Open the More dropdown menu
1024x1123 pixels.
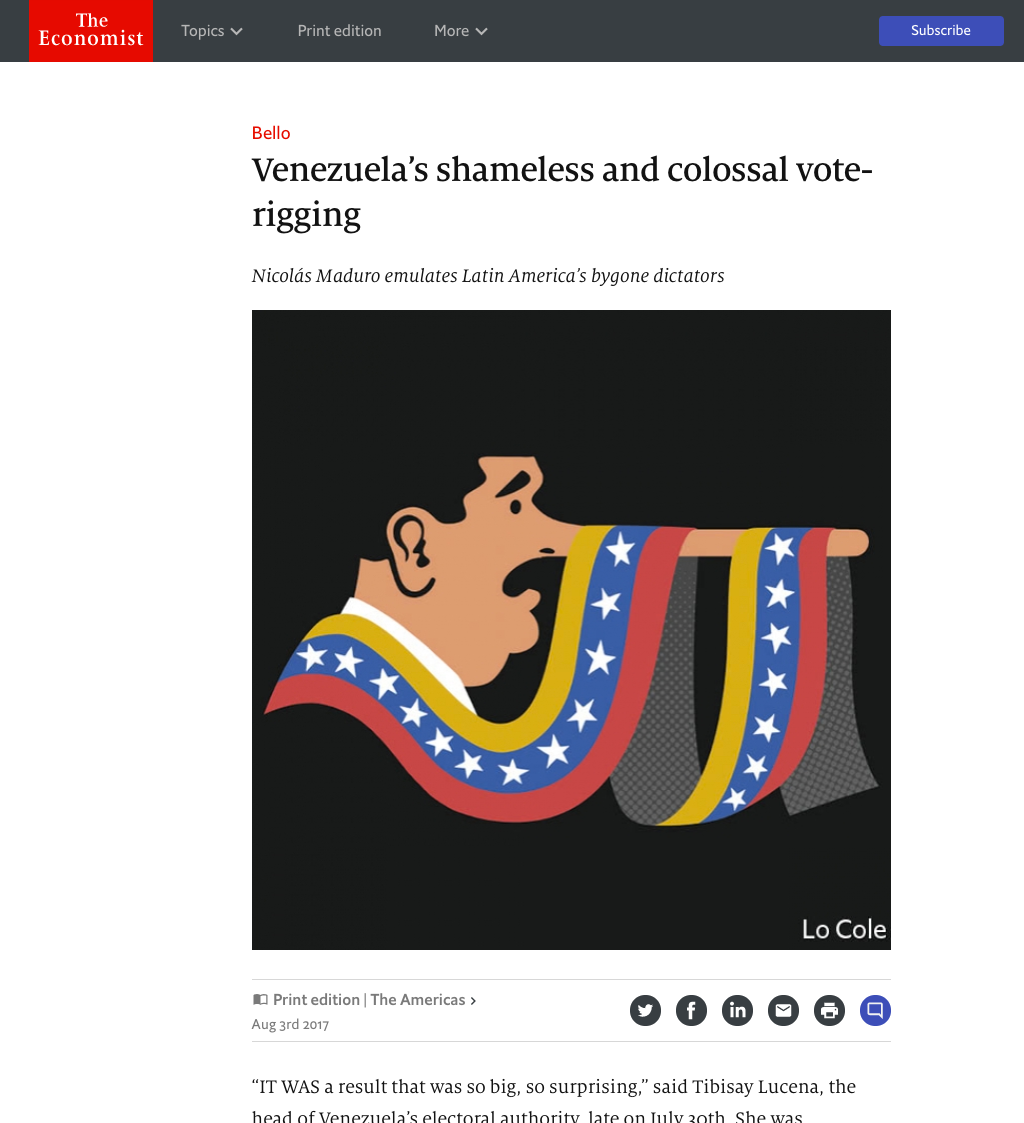(461, 31)
